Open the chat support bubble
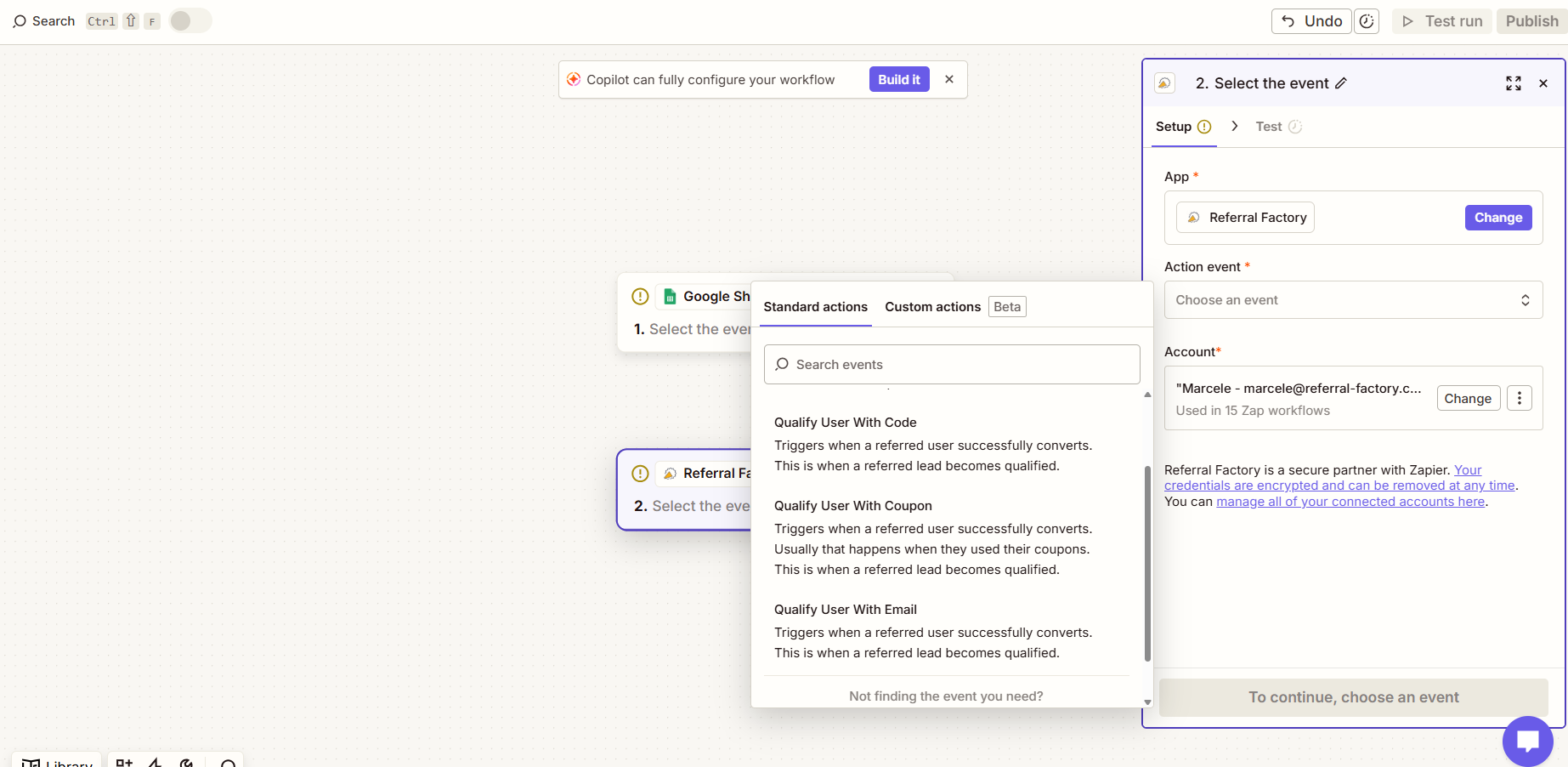The image size is (1568, 767). pyautogui.click(x=1527, y=741)
